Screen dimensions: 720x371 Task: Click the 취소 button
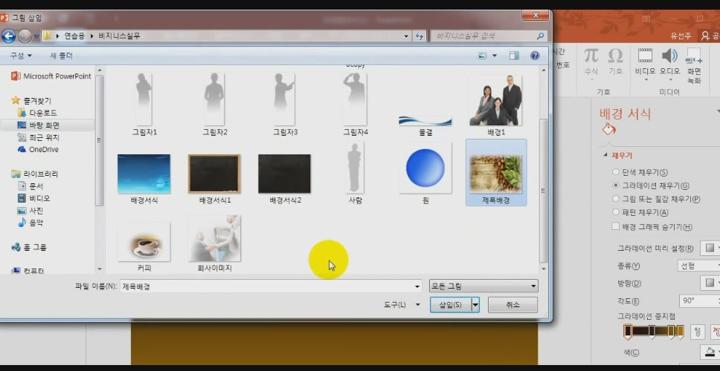[x=512, y=304]
